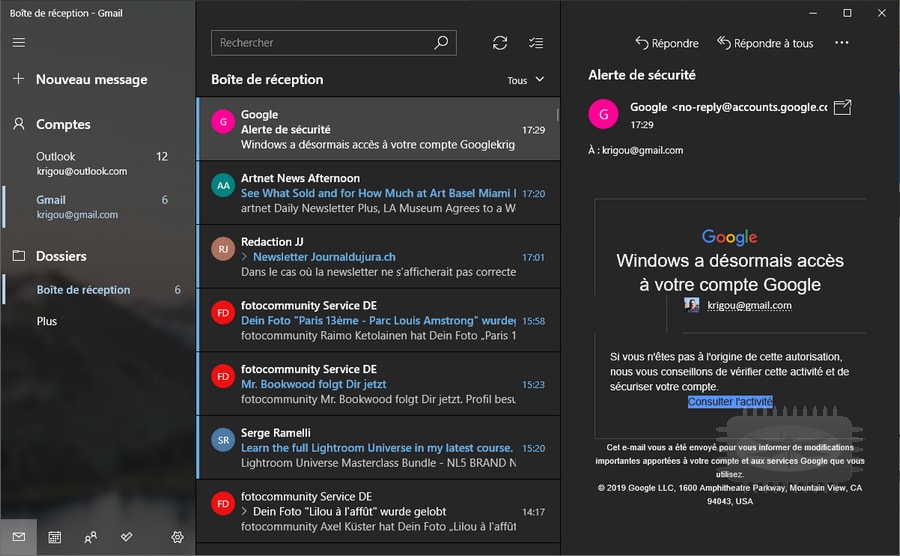The image size is (900, 556).
Task: Click Serge Ramelli SR avatar
Action: pyautogui.click(x=223, y=440)
